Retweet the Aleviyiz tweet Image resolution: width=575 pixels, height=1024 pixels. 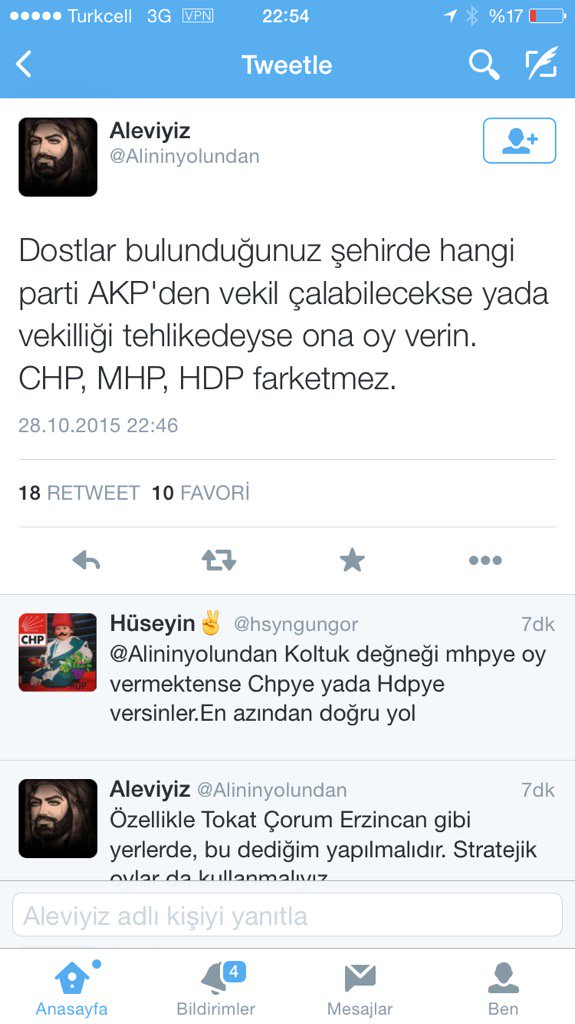219,560
